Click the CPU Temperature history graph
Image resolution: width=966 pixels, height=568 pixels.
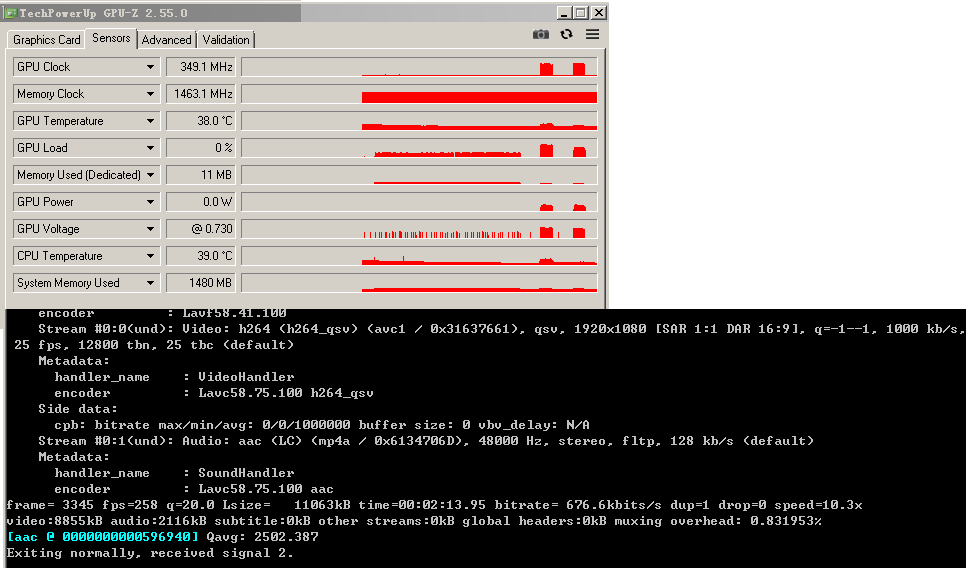[x=419, y=256]
